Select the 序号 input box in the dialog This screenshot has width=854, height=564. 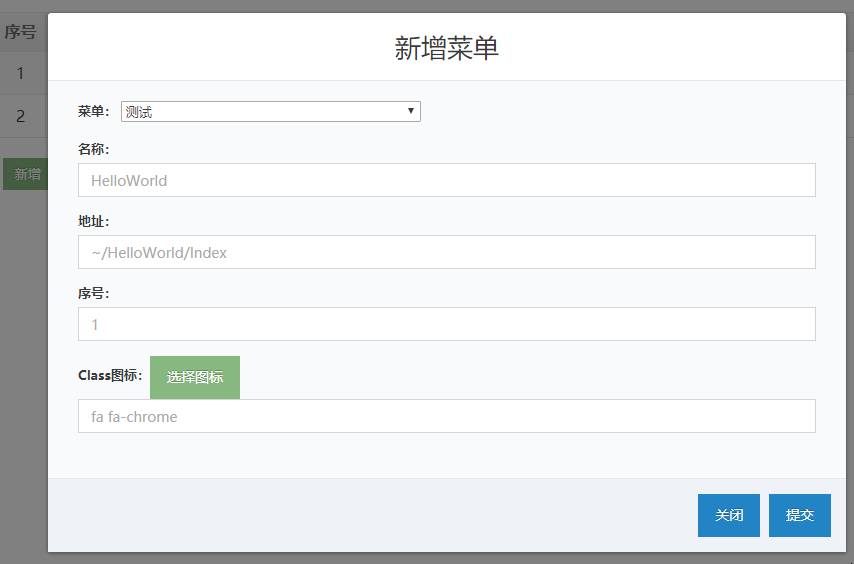pos(446,325)
